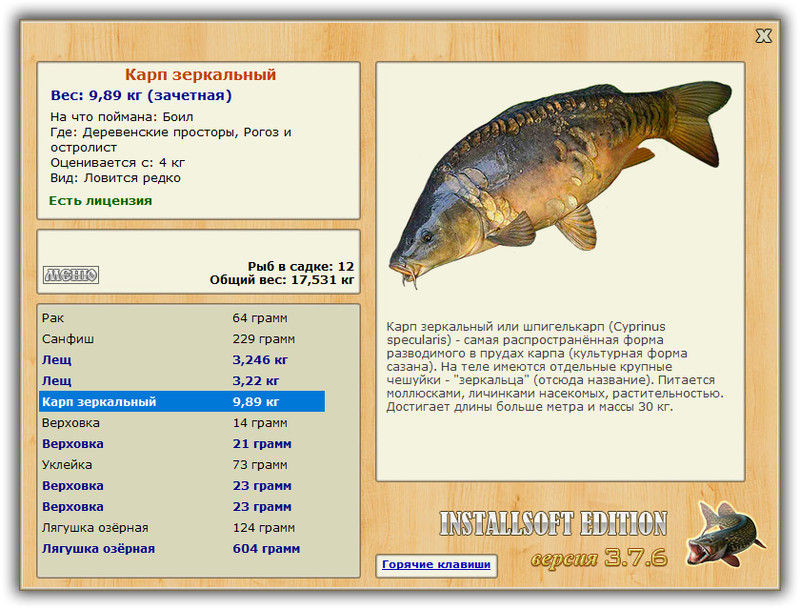Click the Карп зеркальный title heading

tap(201, 74)
